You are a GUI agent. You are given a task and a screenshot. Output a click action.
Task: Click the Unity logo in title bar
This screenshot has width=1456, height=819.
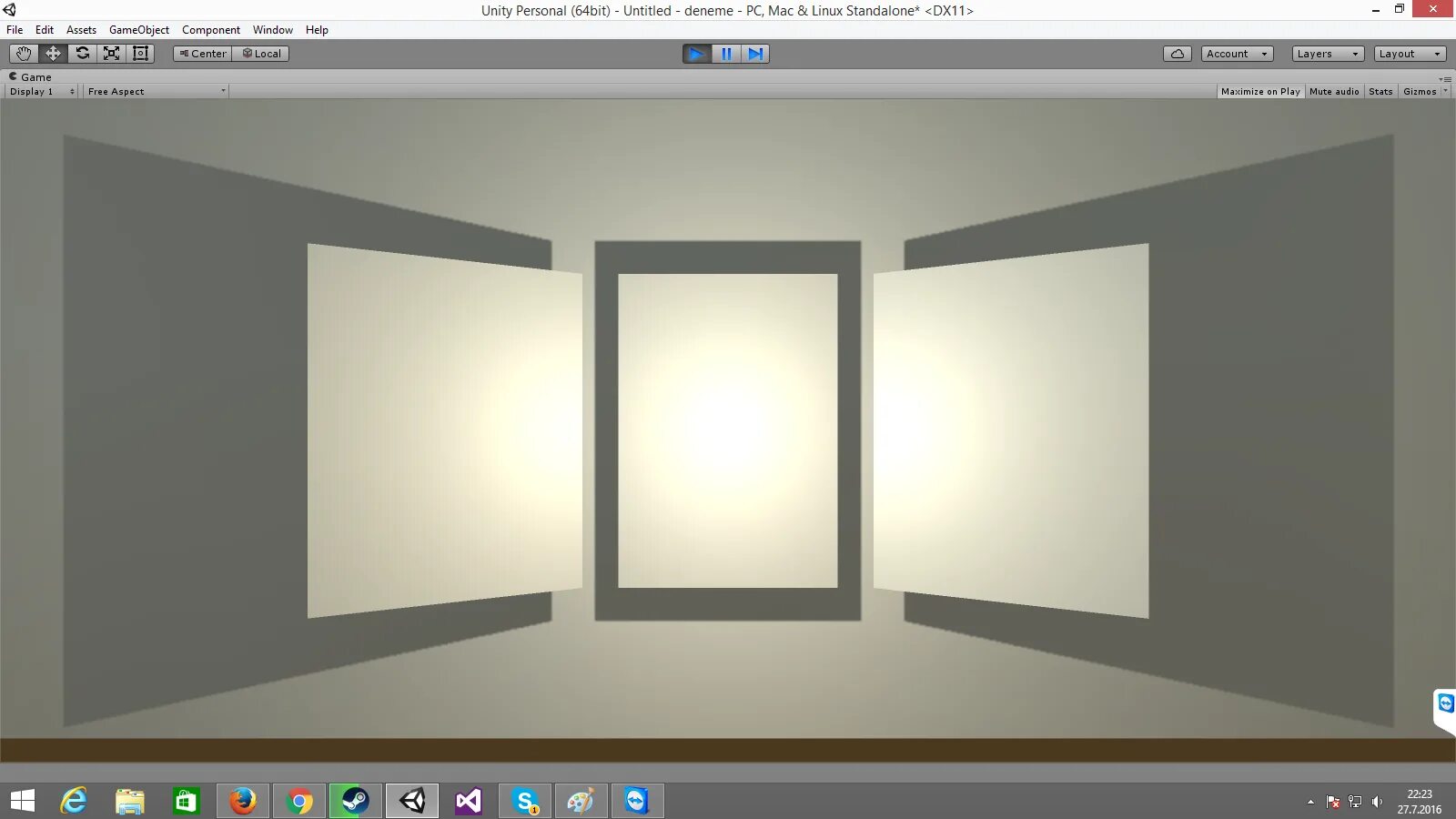click(x=10, y=10)
